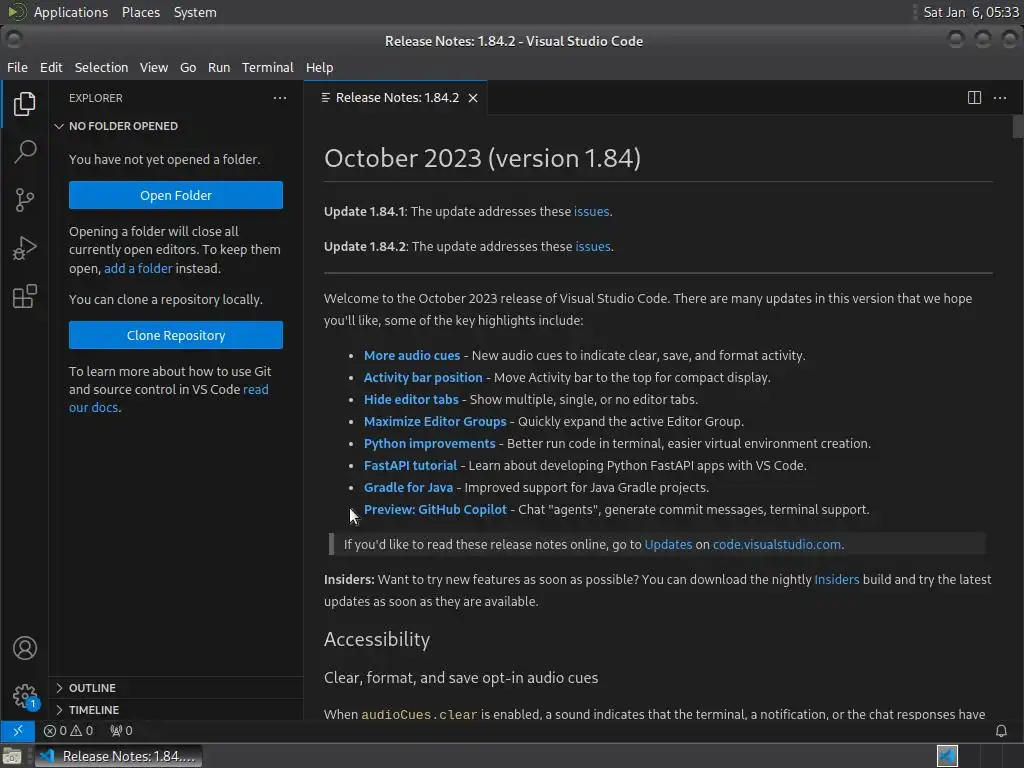Click the Open Folder button
1024x768 pixels.
[x=176, y=195]
